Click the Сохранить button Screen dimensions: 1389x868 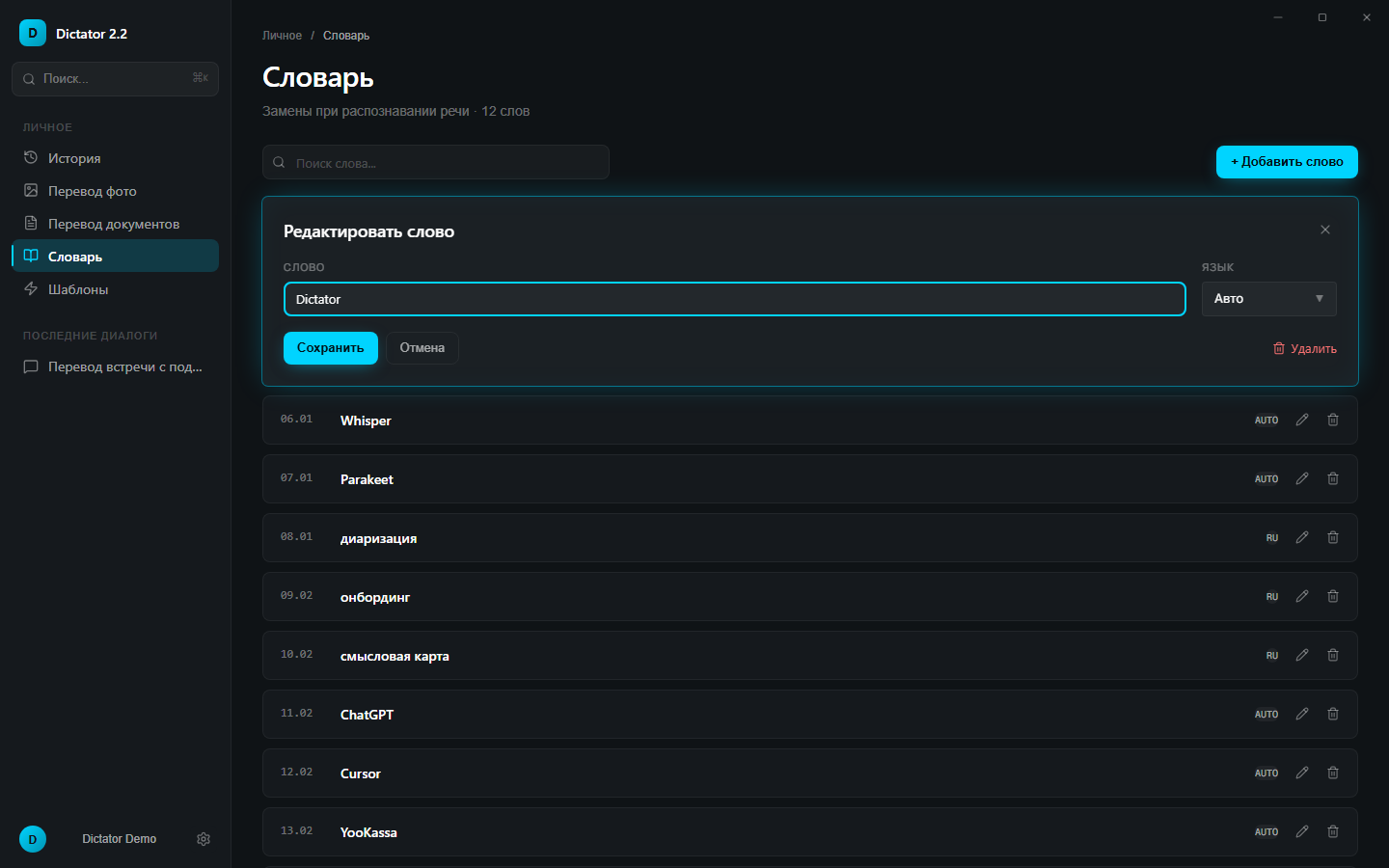pyautogui.click(x=331, y=348)
